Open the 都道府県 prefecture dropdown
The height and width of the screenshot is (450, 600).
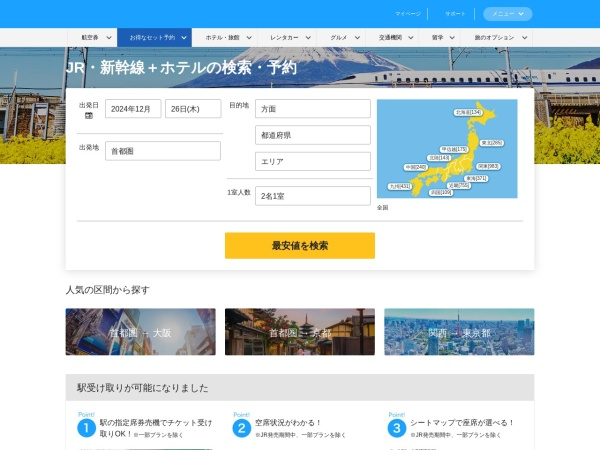coord(313,135)
